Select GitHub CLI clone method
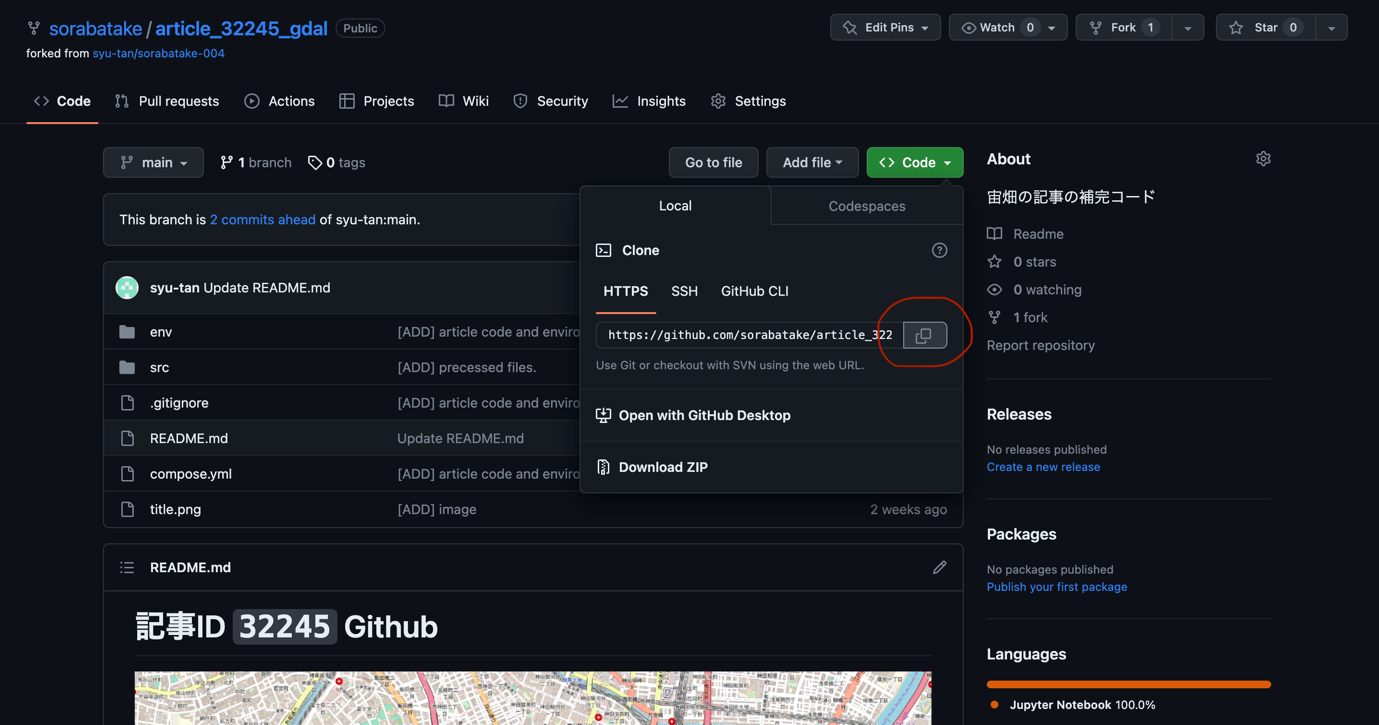 [755, 291]
